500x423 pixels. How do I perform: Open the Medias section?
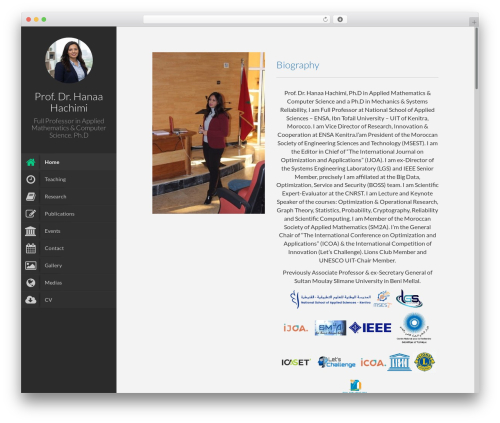click(x=69, y=283)
